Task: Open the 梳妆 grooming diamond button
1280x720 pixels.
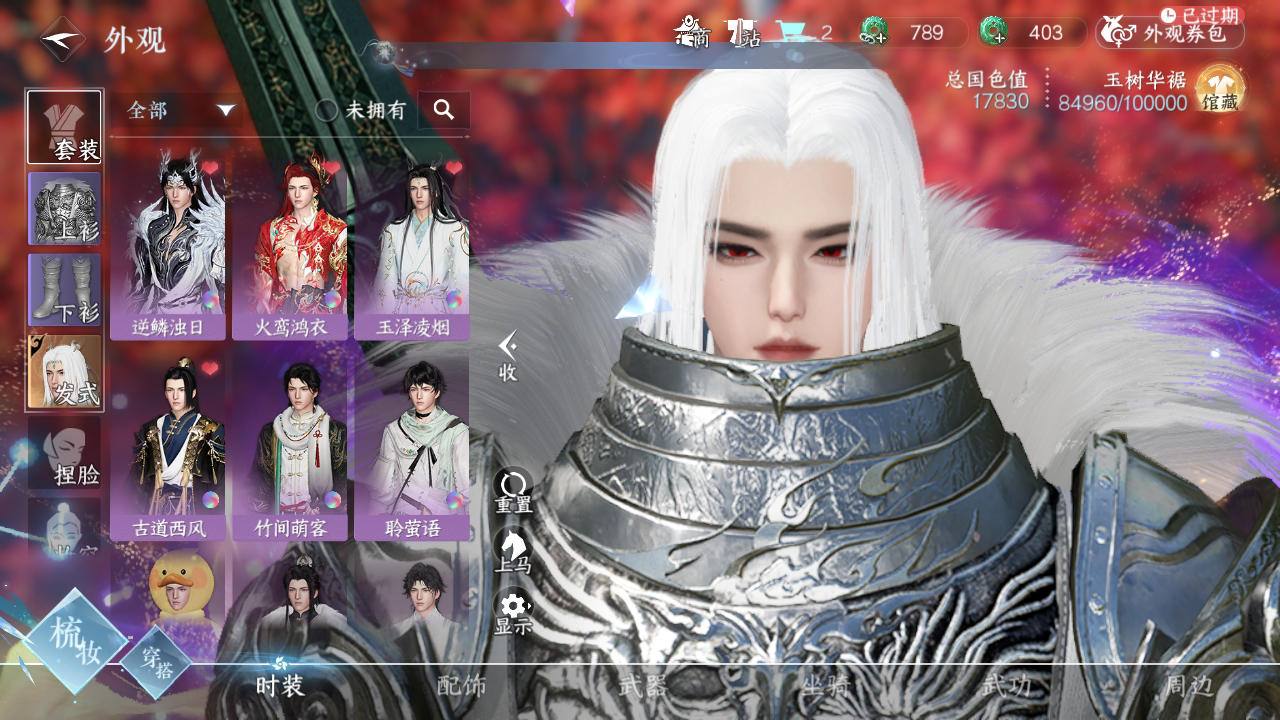Action: (x=76, y=641)
